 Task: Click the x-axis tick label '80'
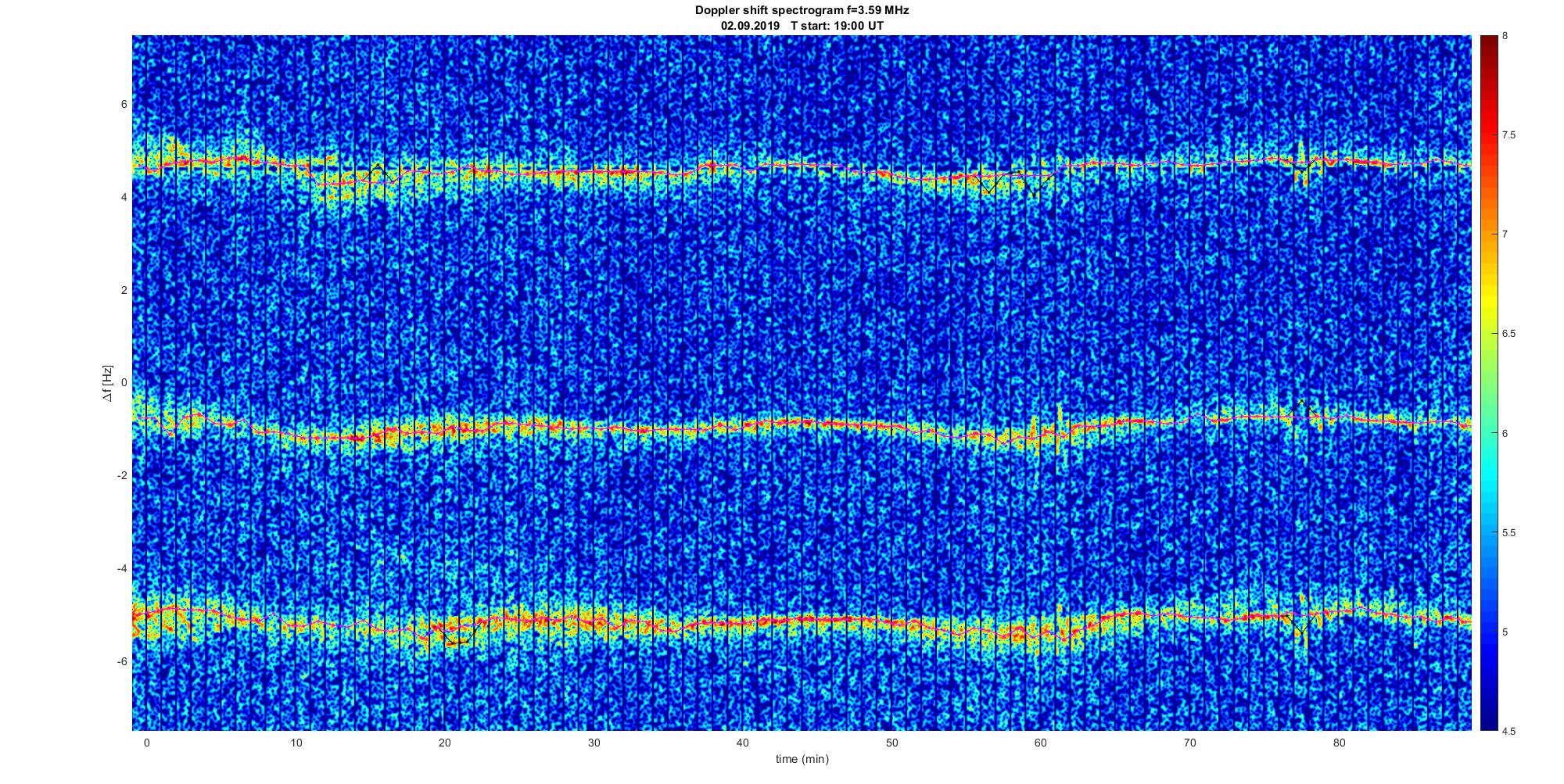(x=1339, y=743)
